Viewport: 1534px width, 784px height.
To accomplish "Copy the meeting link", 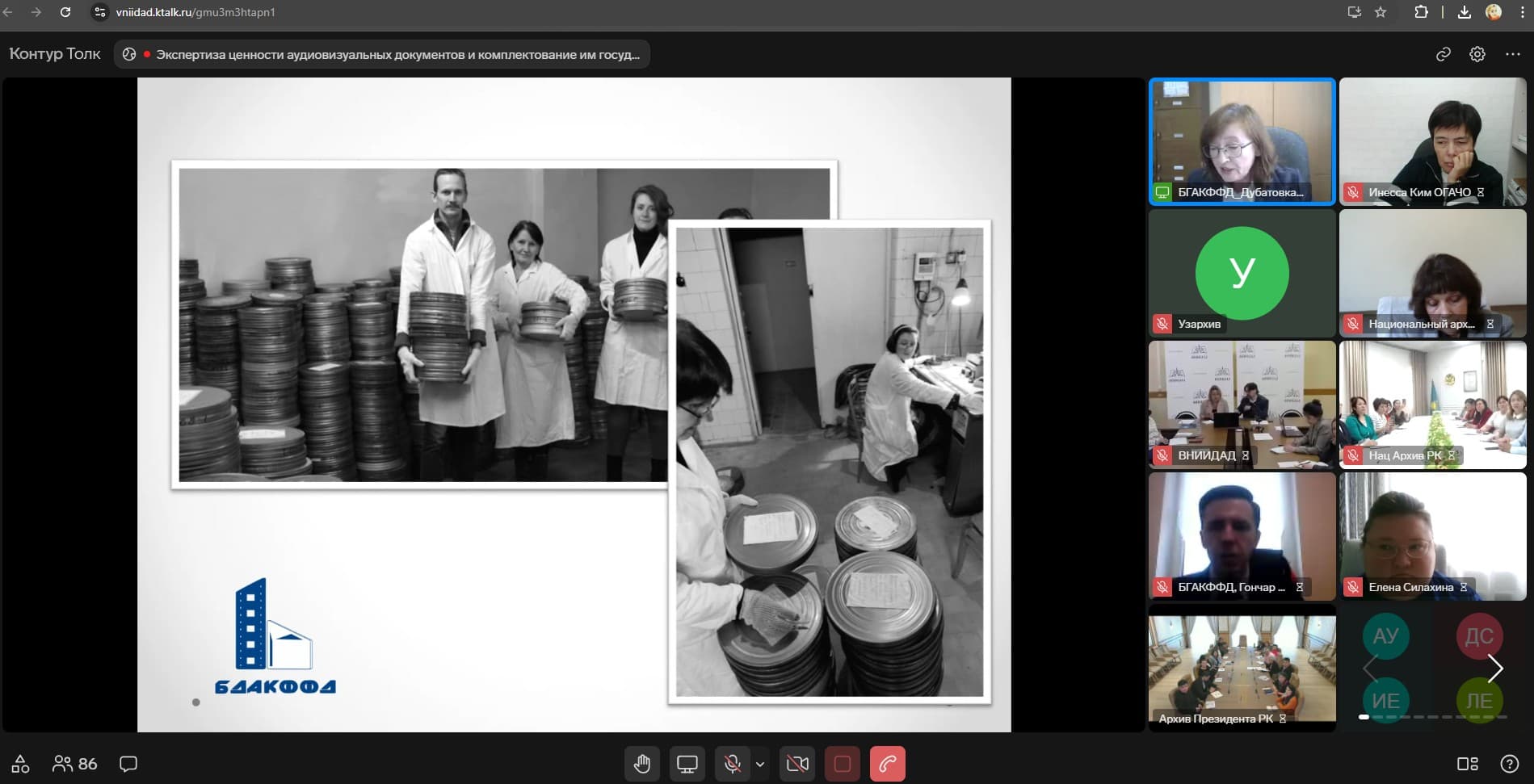I will (1443, 54).
